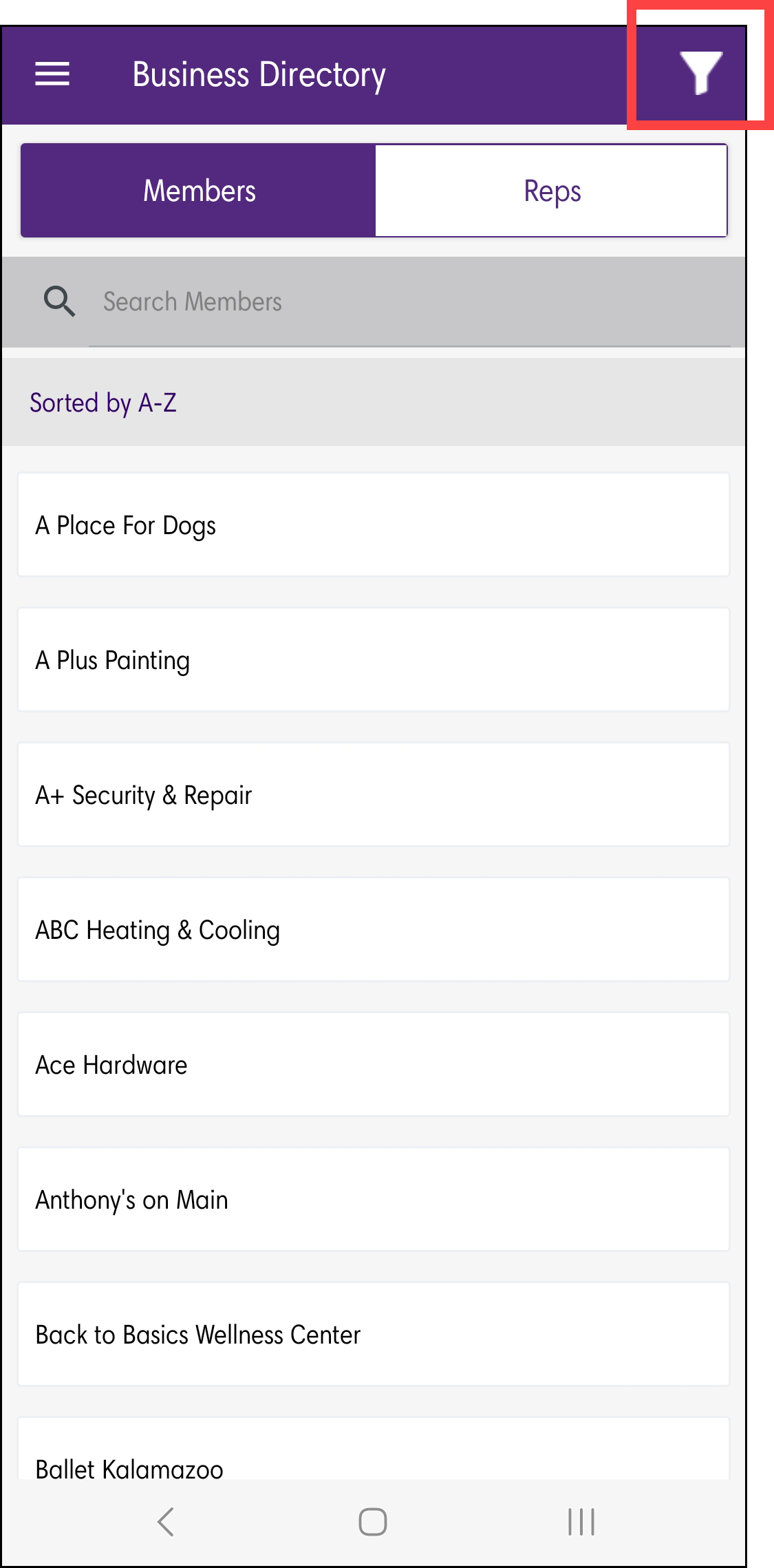Open A Place For Dogs listing
This screenshot has height=1568, width=774.
[374, 525]
